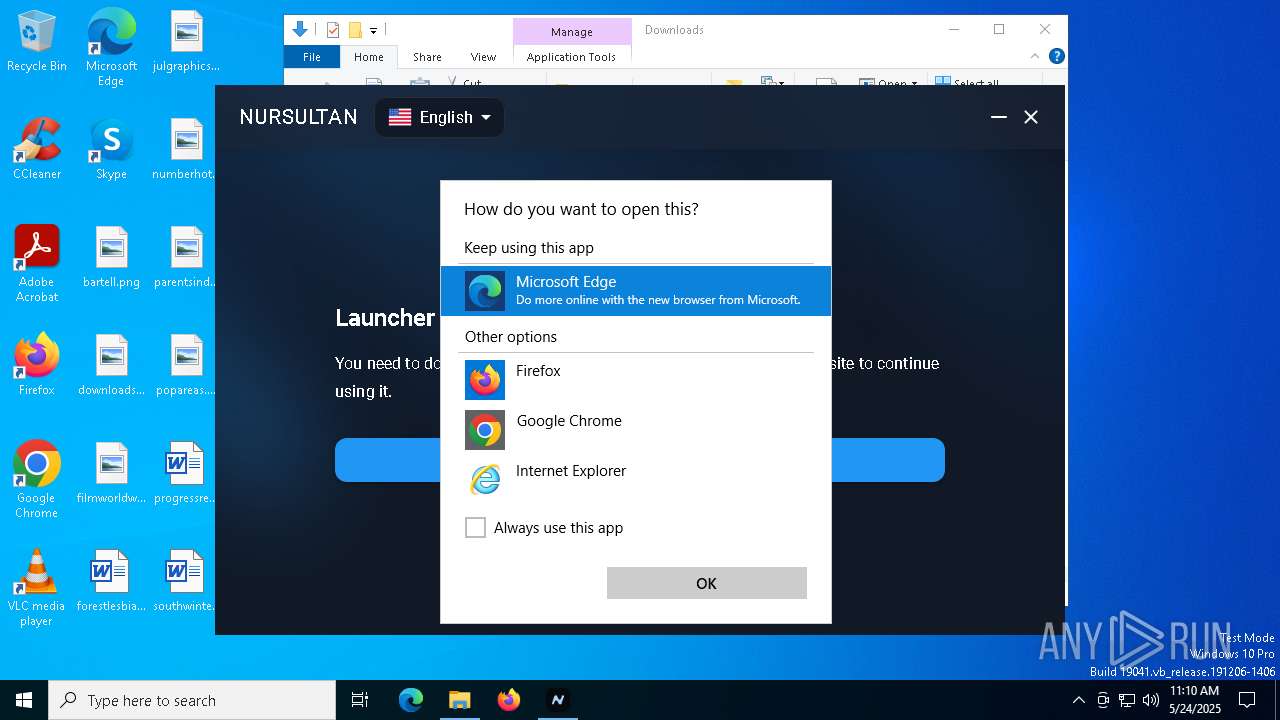
Task: Click the Properties checkmark icon in Explorer title bar
Action: (333, 30)
